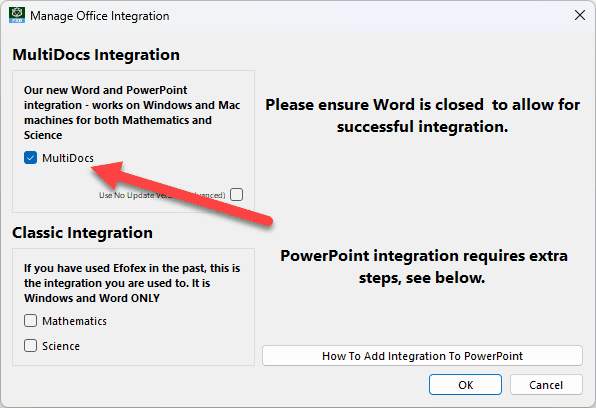Close the Manage Office Integration dialog
The width and height of the screenshot is (596, 408).
(580, 15)
